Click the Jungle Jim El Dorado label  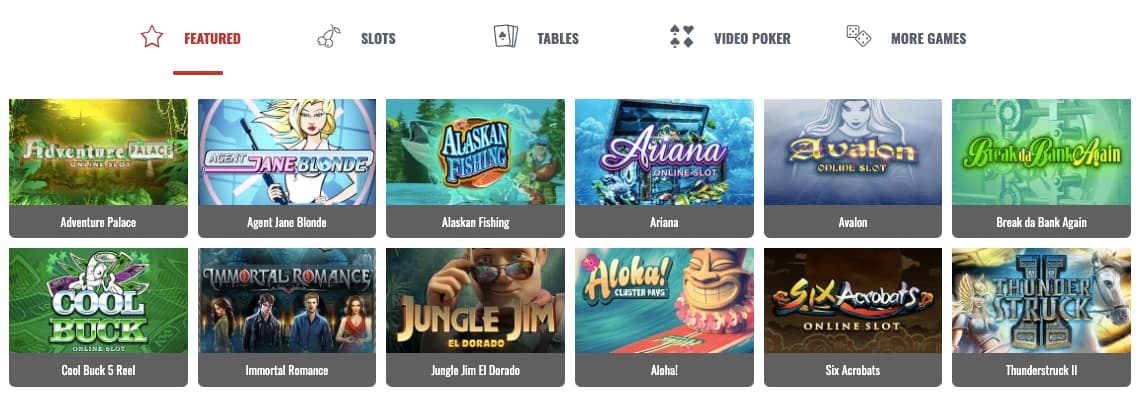tap(475, 370)
